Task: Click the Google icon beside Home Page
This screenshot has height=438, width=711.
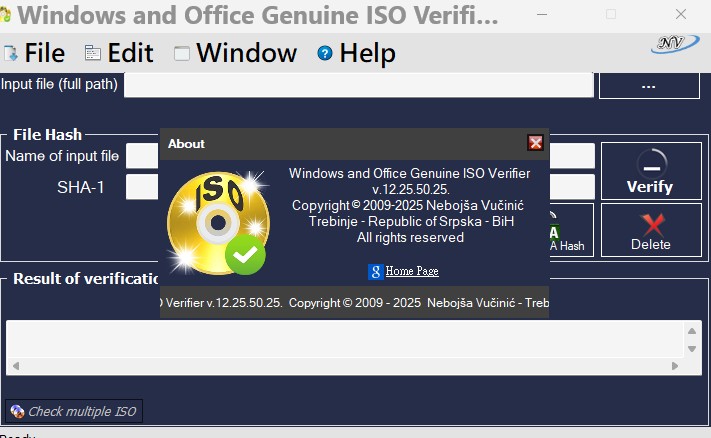Action: [375, 272]
